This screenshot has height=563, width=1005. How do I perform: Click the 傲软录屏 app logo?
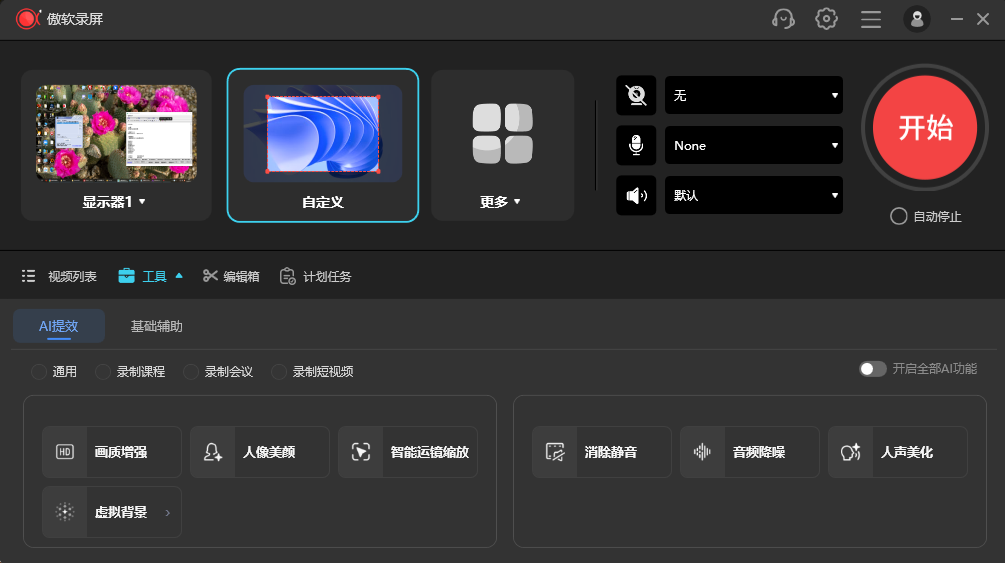28,19
